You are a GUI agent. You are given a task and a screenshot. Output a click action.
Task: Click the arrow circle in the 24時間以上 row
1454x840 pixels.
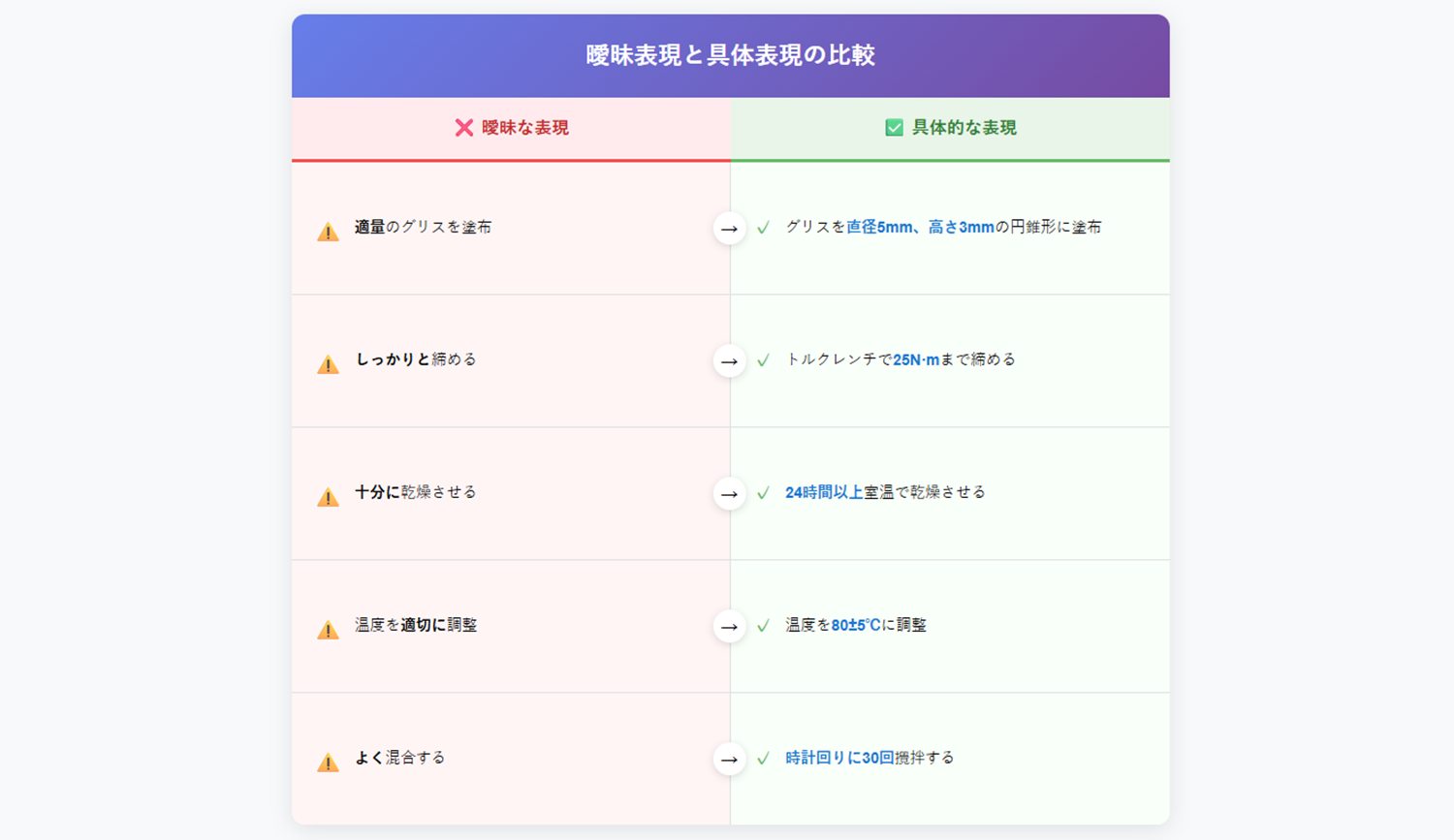point(730,494)
